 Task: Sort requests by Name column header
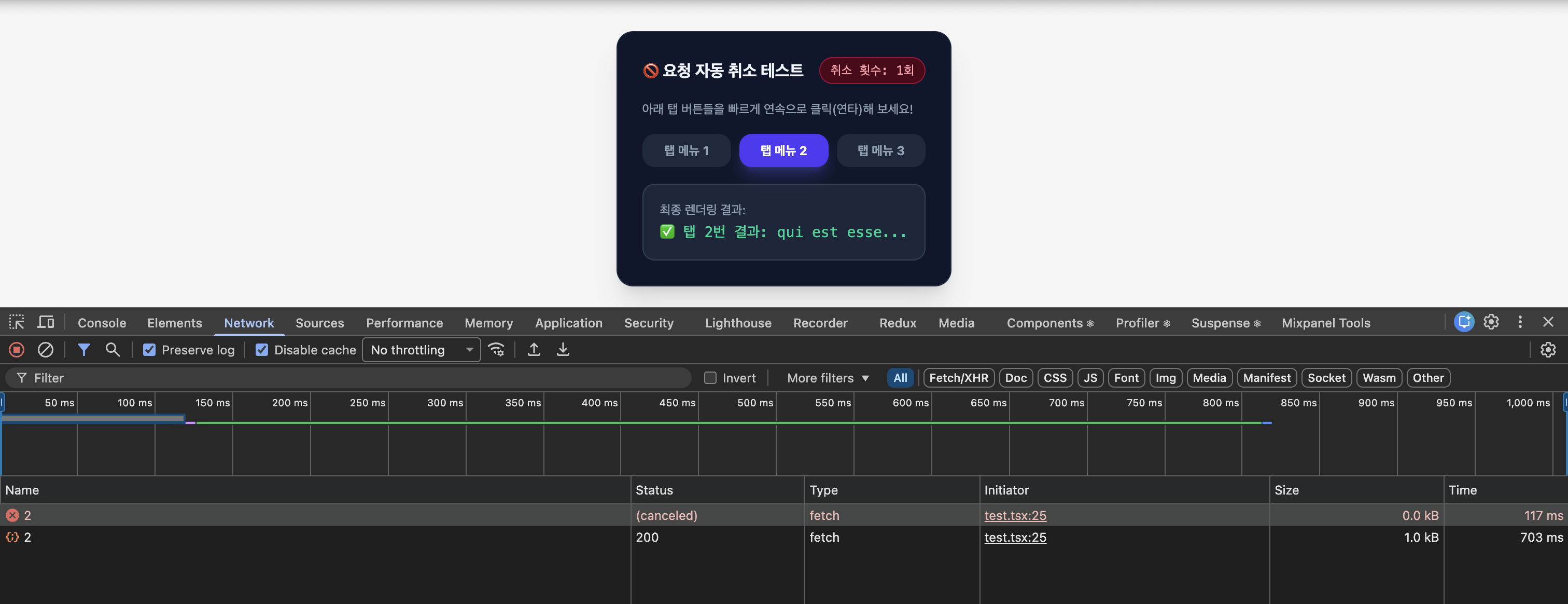[315, 489]
